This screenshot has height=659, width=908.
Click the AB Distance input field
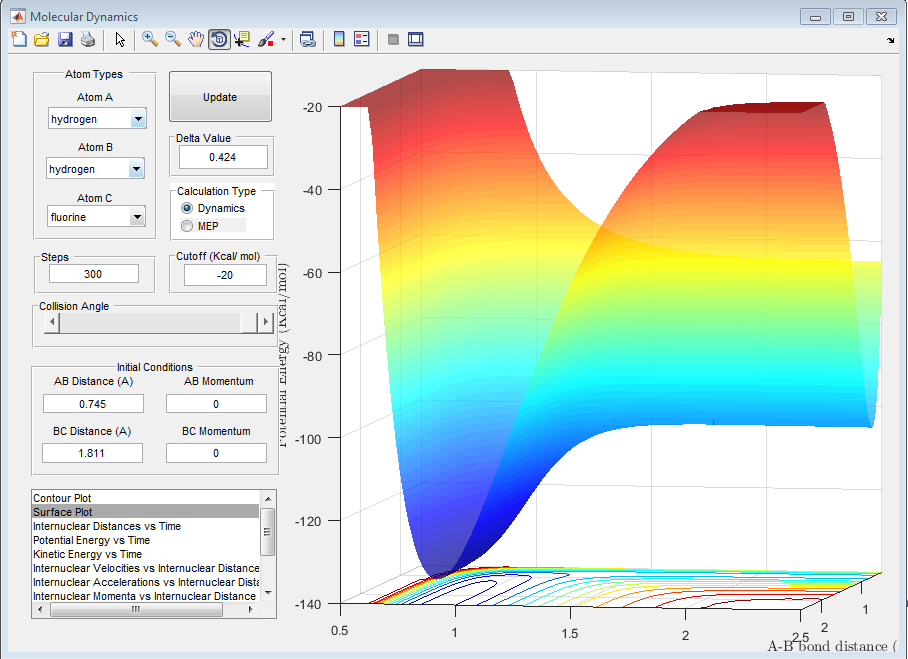(93, 404)
